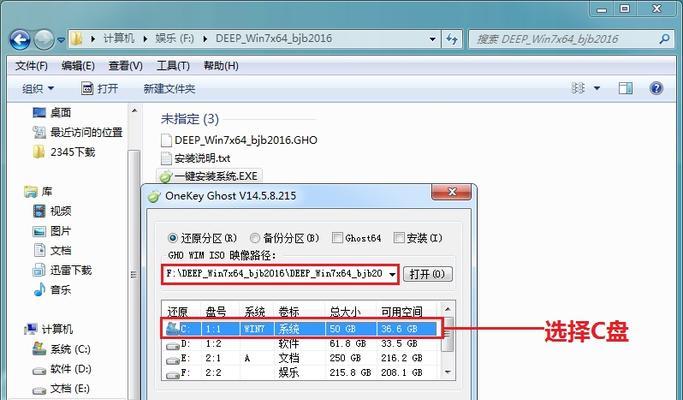683x400 pixels.
Task: Click the change view icon
Action: [x=578, y=88]
